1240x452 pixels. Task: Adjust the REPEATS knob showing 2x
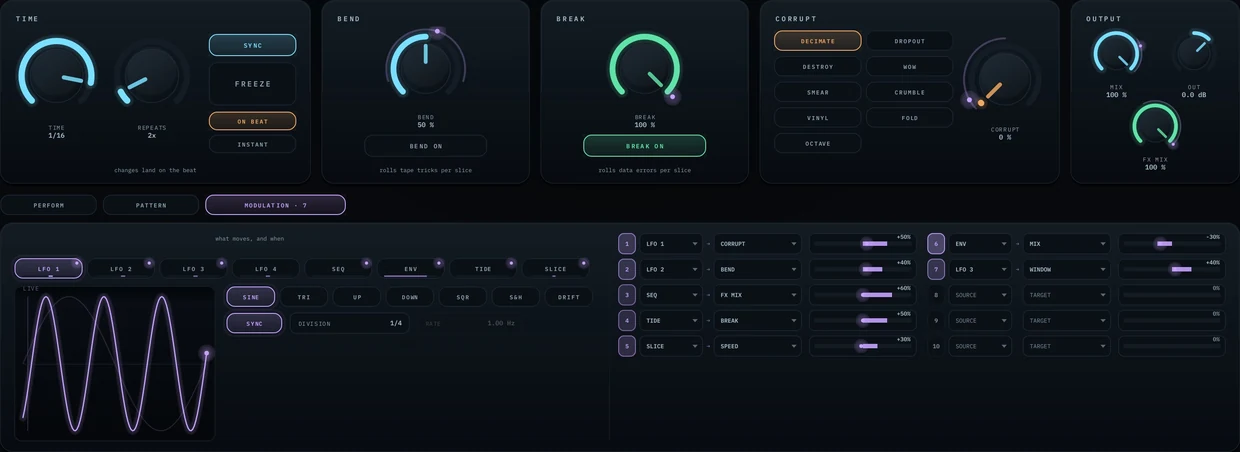[152, 76]
